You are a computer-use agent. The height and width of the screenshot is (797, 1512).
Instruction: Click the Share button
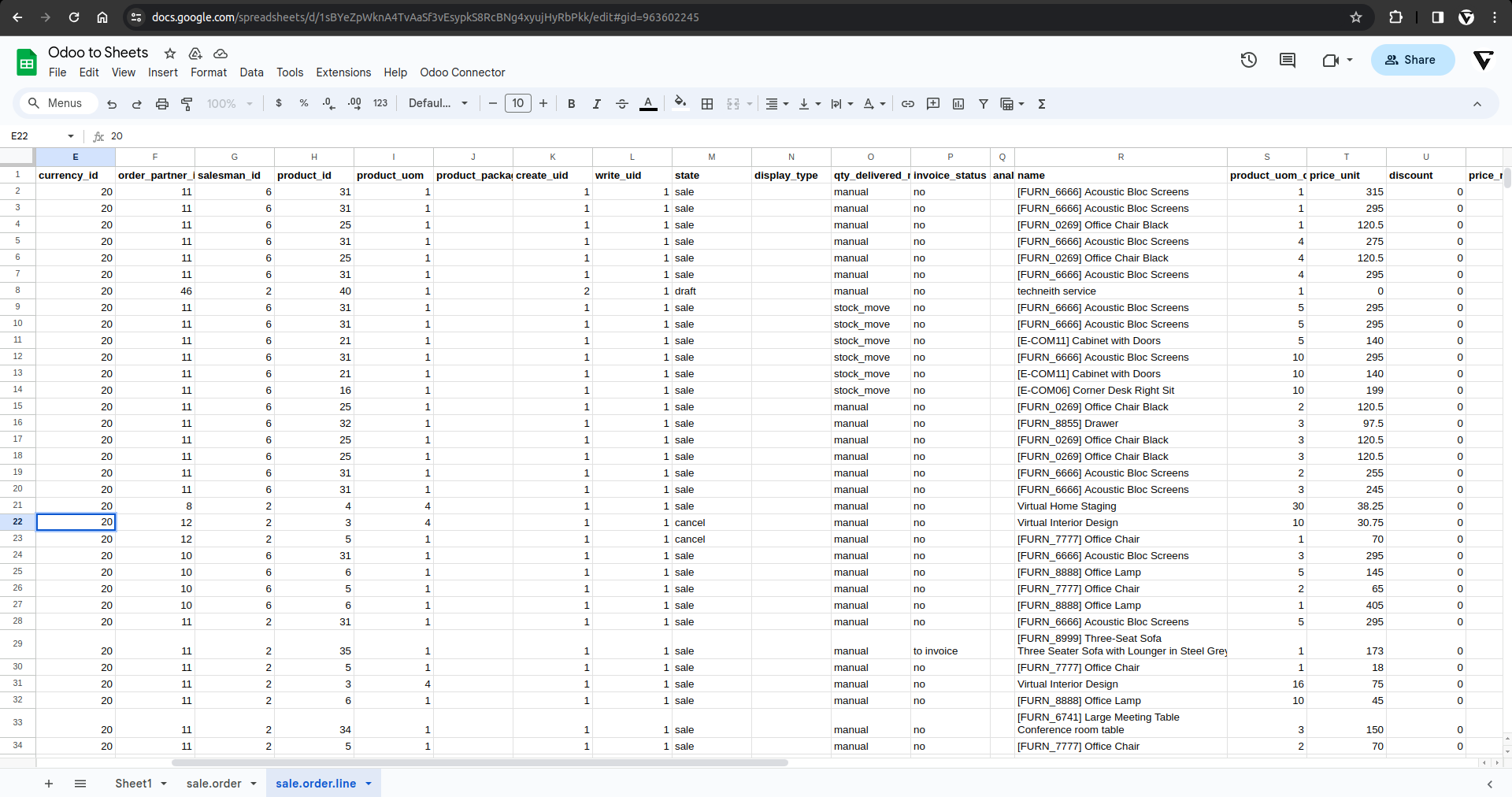(x=1412, y=60)
